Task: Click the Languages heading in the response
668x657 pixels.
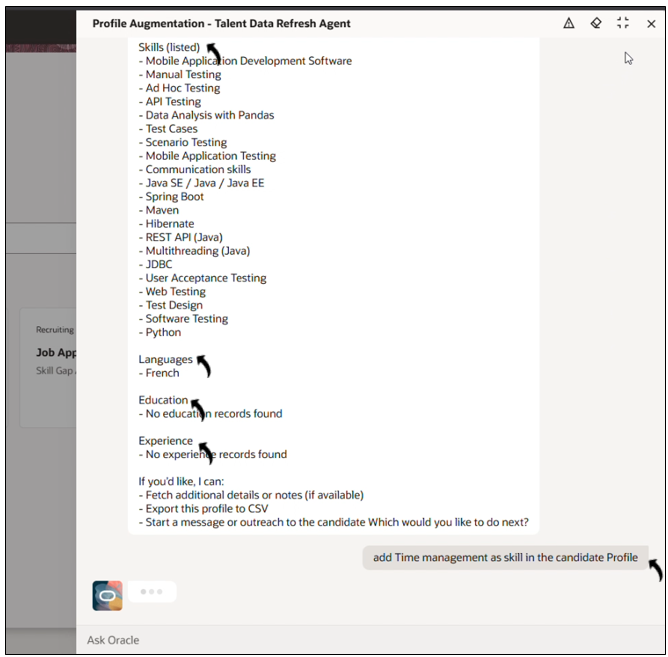Action: point(165,359)
